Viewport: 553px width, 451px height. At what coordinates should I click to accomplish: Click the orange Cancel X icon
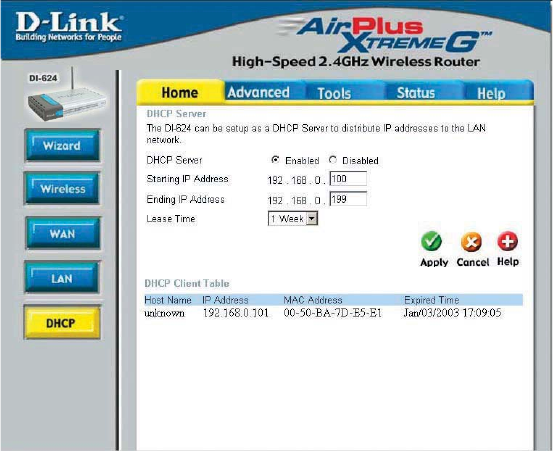(x=471, y=242)
